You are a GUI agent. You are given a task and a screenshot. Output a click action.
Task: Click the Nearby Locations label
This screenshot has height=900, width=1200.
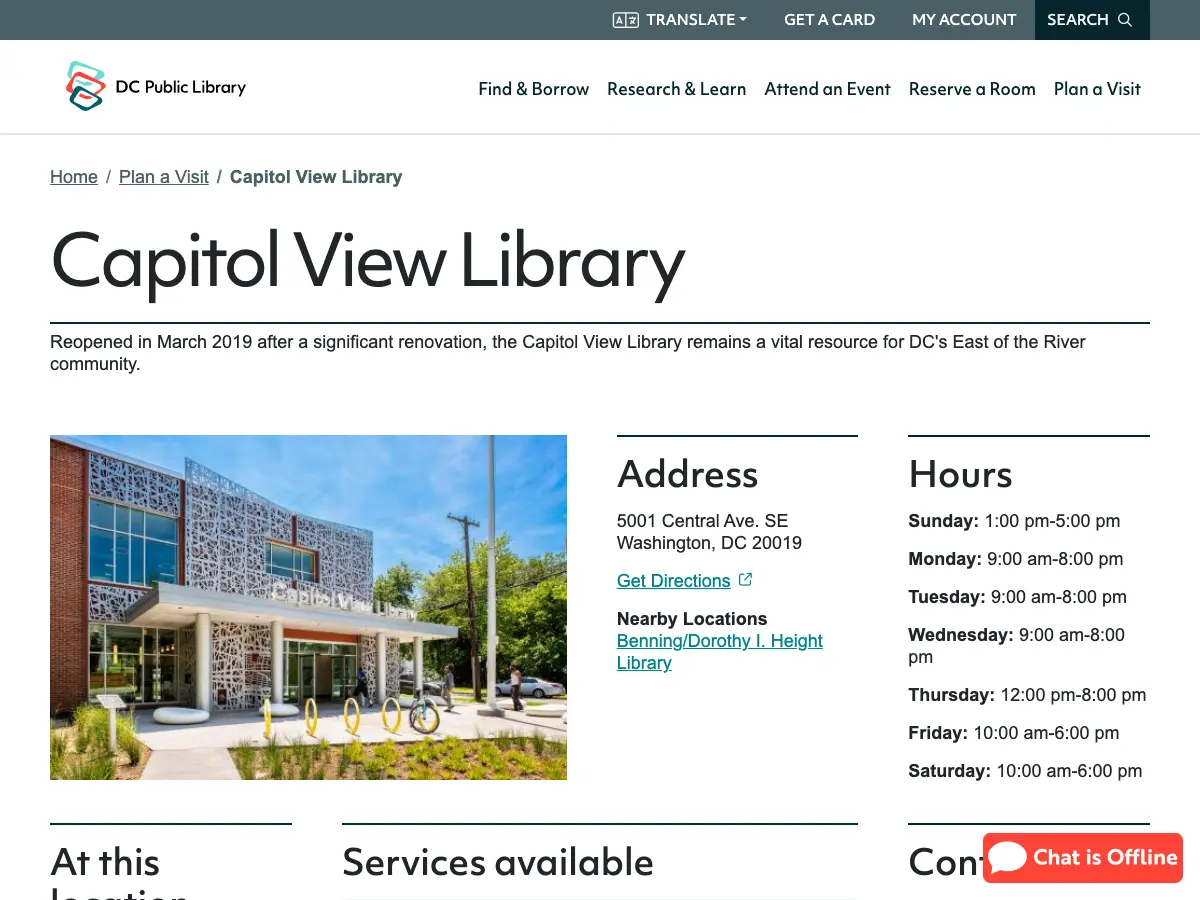[692, 619]
